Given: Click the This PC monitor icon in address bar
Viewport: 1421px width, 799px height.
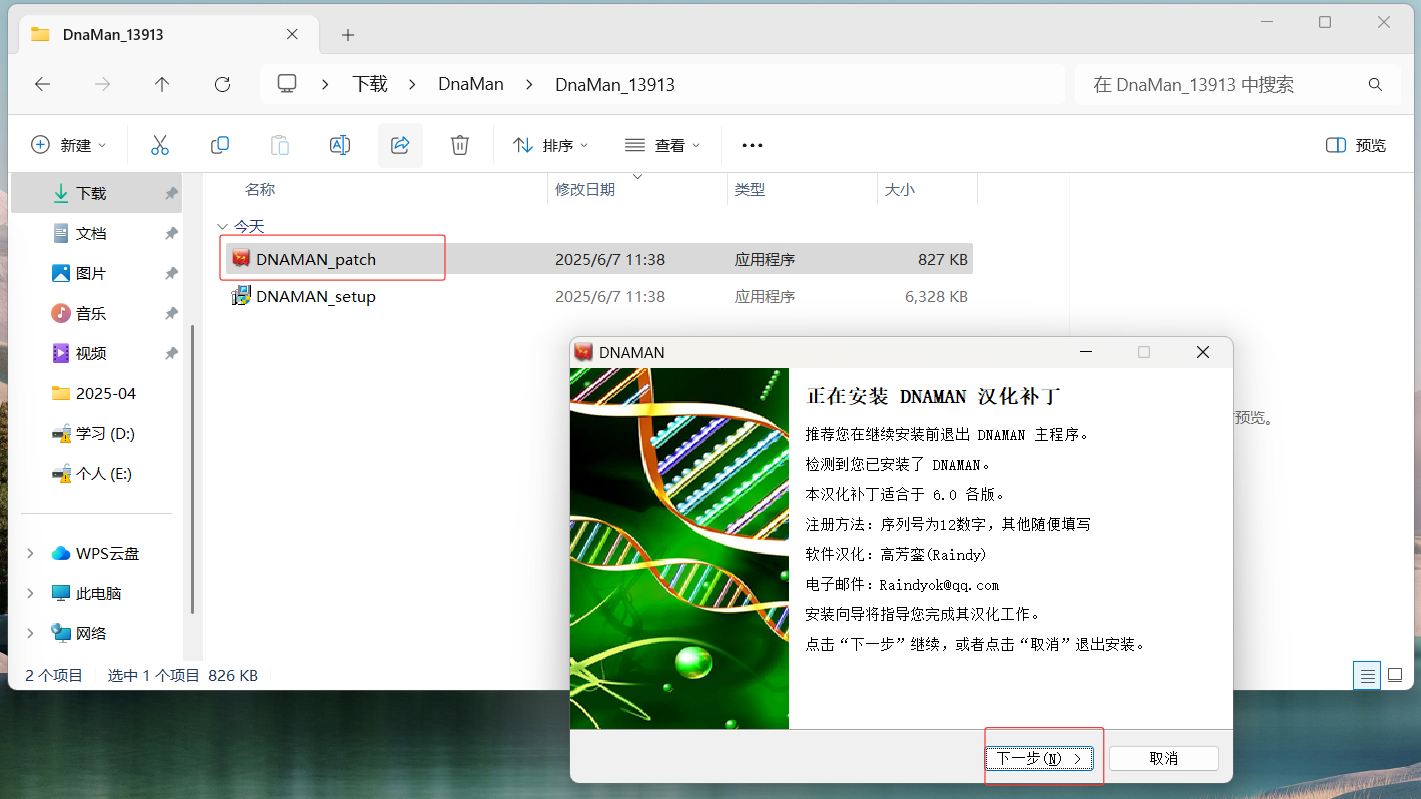Looking at the screenshot, I should [287, 84].
